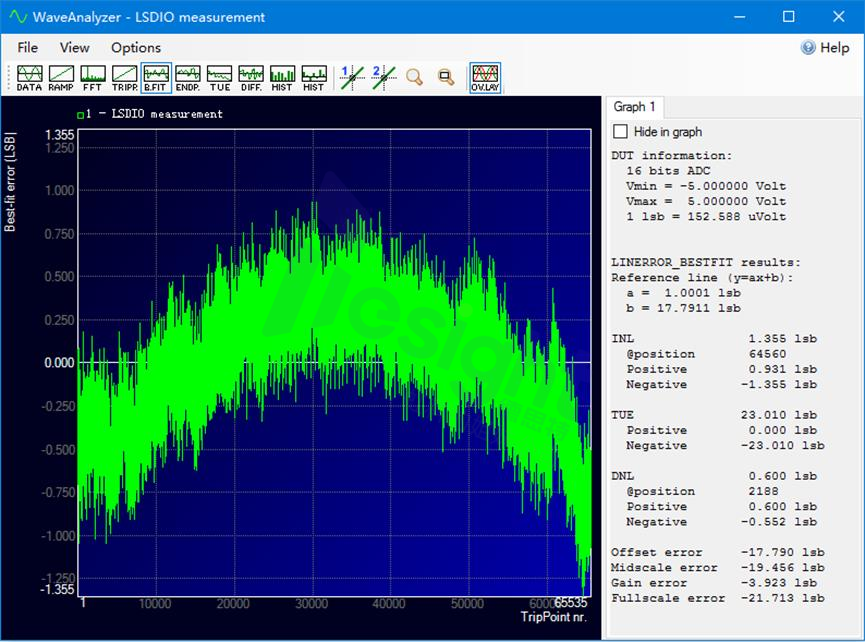This screenshot has height=642, width=865.
Task: Click the Fullscale error value '-21.713 lsb'
Action: coord(782,598)
